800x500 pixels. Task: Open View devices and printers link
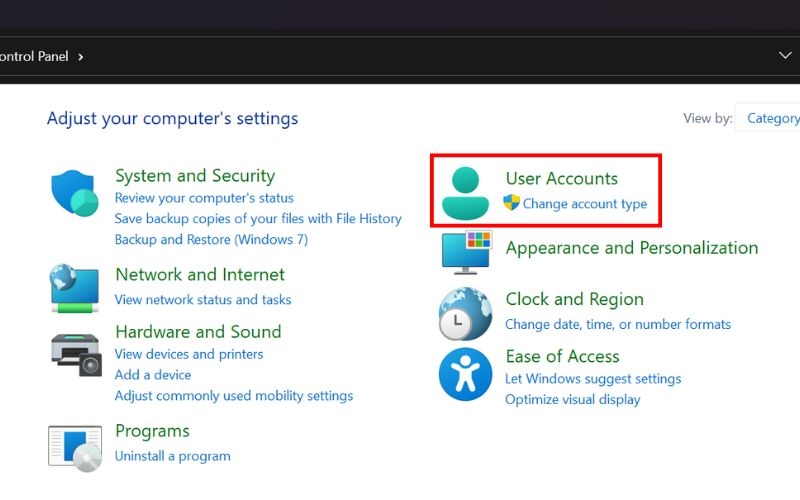point(189,354)
